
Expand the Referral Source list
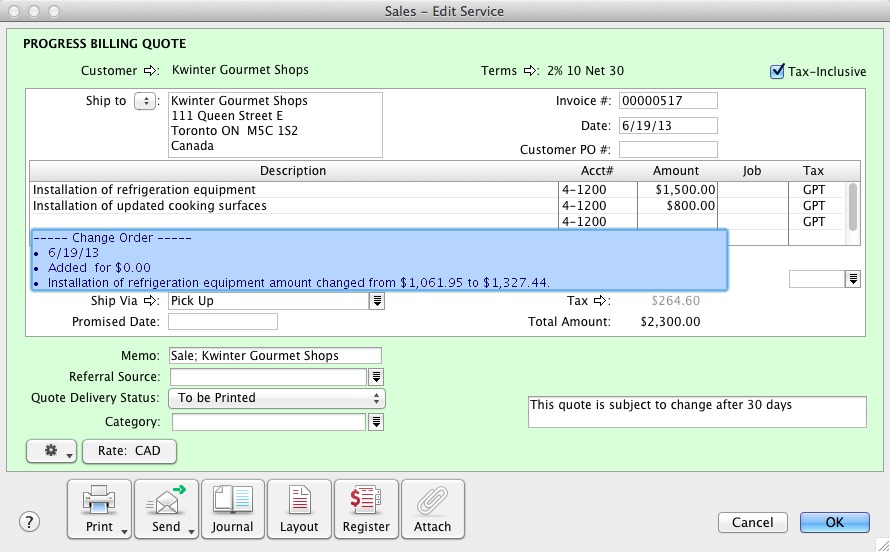click(377, 377)
